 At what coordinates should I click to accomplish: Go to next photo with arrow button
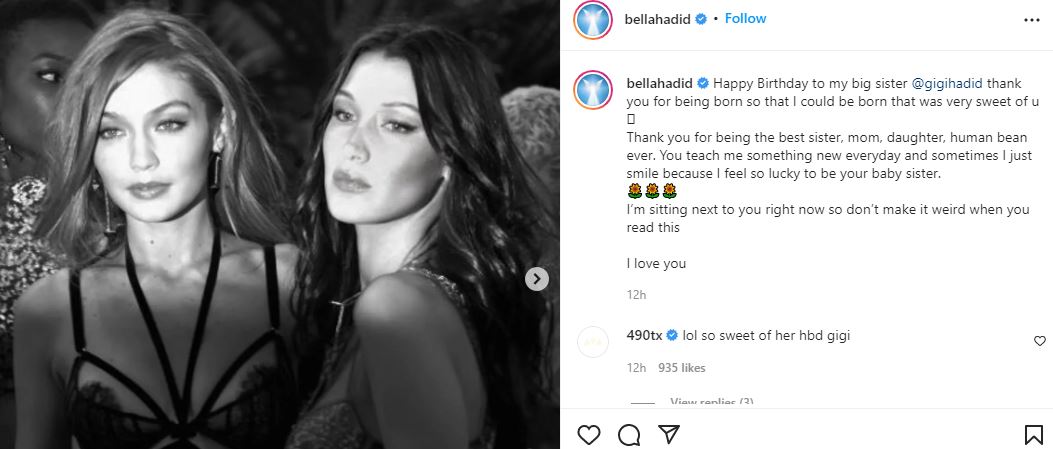[x=537, y=279]
